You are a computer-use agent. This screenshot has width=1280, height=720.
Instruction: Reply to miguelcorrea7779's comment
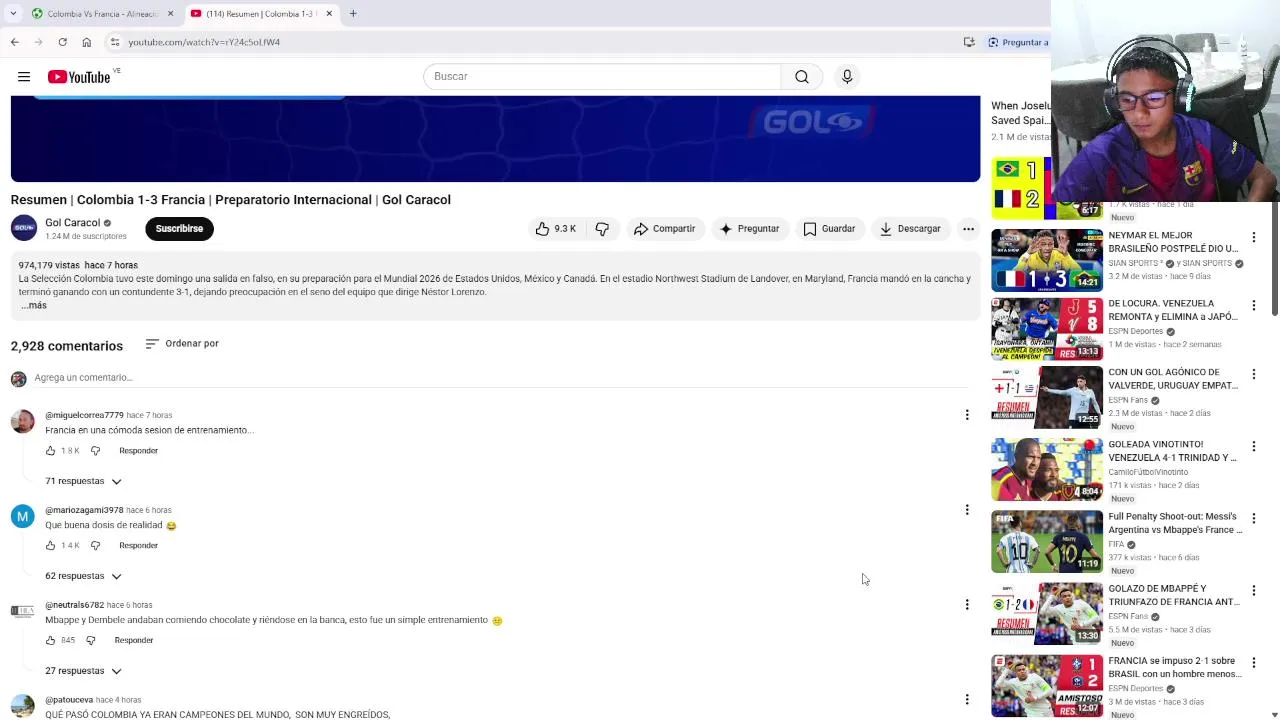tap(138, 451)
